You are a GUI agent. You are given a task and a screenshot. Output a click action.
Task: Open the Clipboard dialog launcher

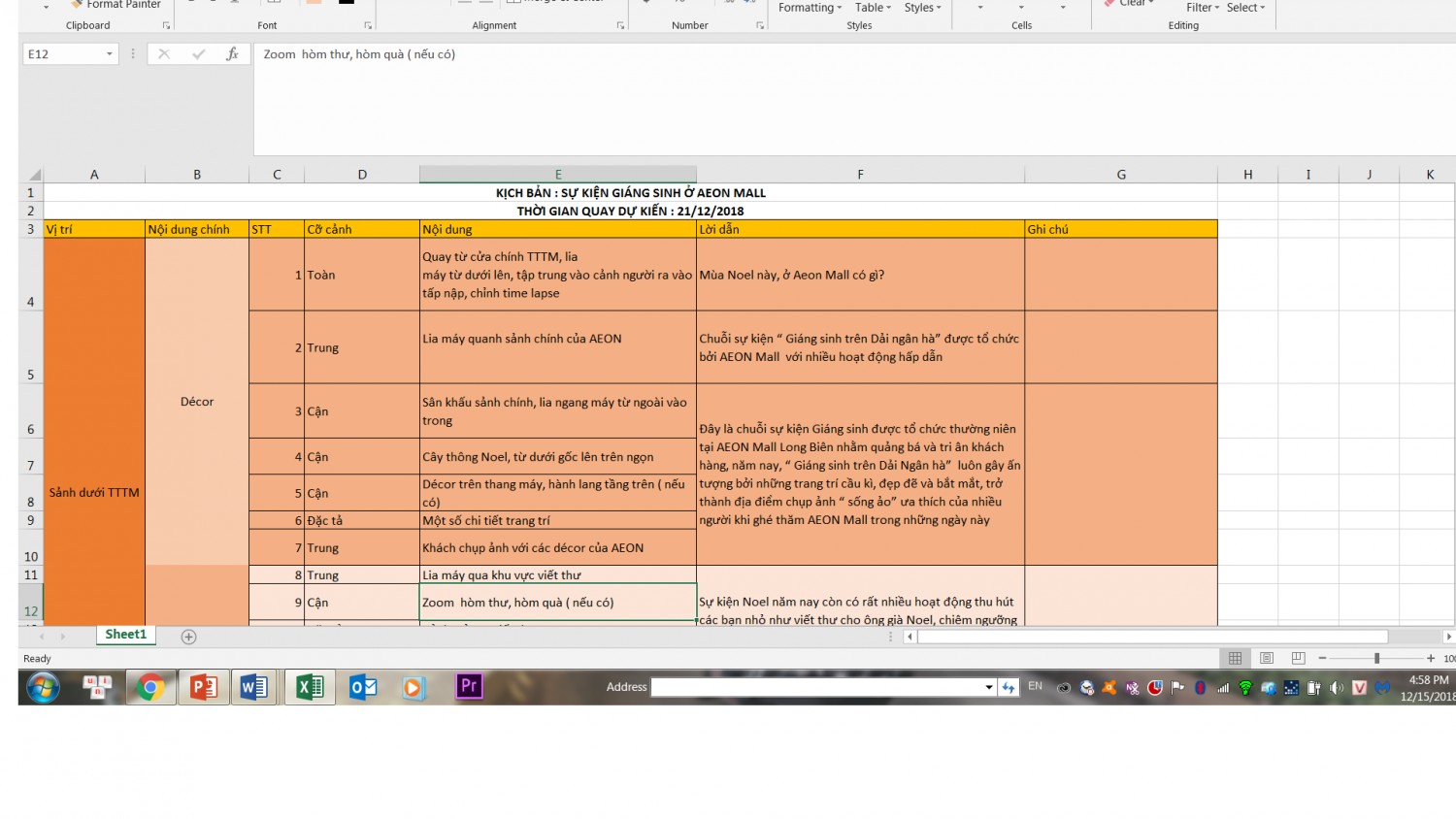tap(166, 25)
